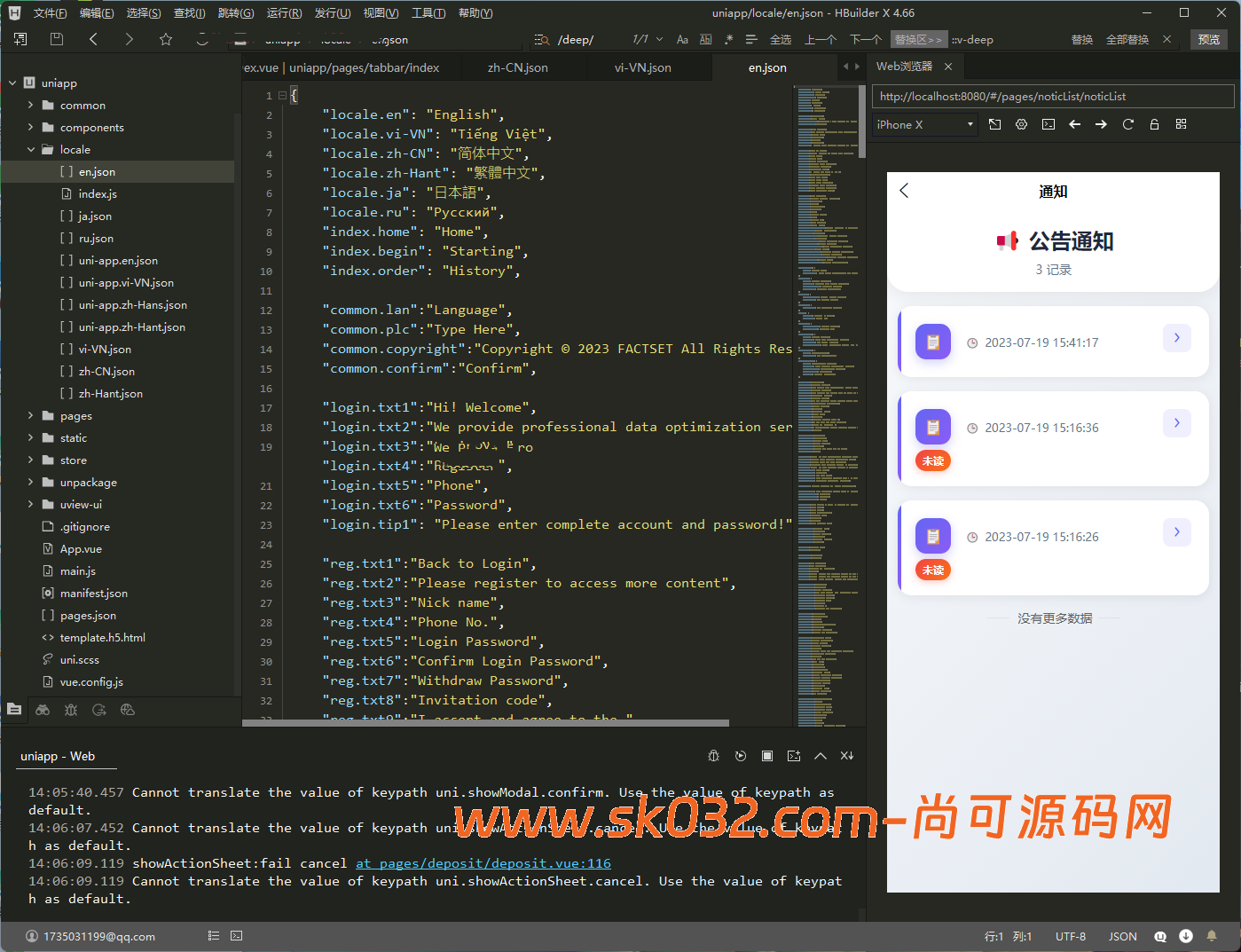Start debugging via the bug icon
Viewport: 1241px width, 952px height.
pos(714,755)
